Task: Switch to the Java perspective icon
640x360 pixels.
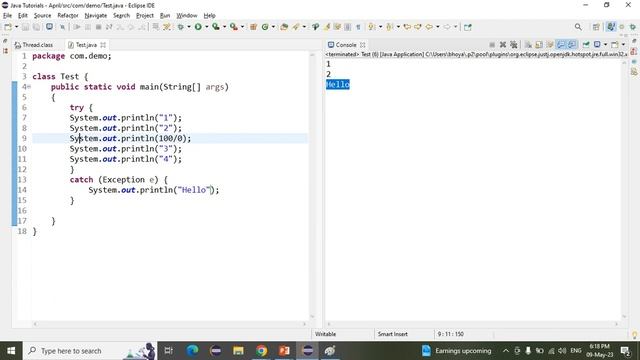Action: pos(611,27)
